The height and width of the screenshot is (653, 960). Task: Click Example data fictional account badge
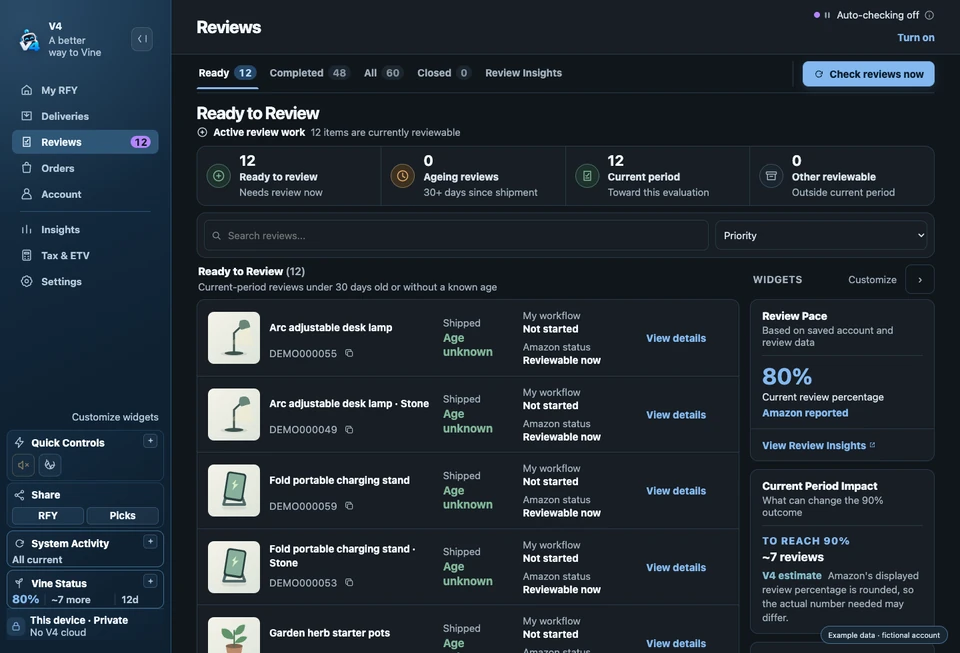[x=883, y=635]
